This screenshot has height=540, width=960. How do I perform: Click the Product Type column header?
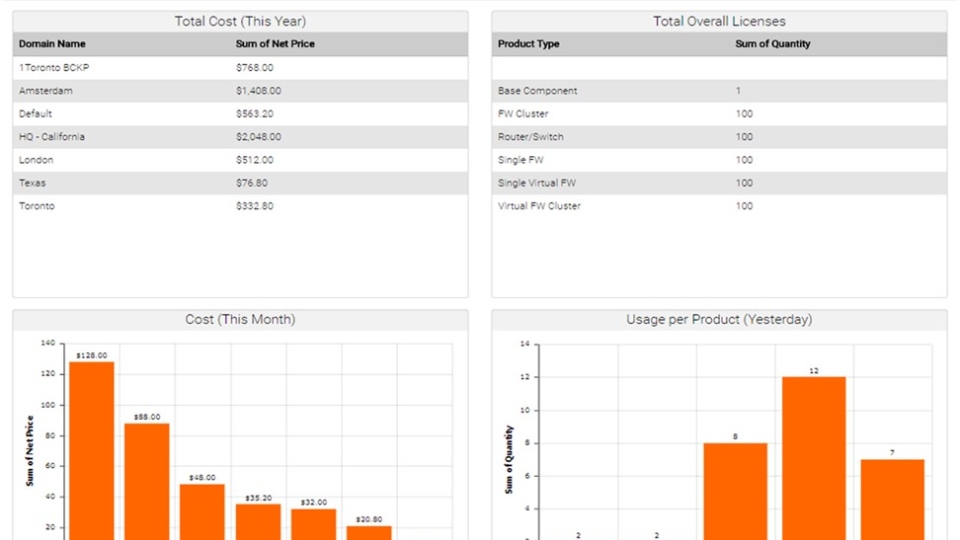pyautogui.click(x=529, y=44)
